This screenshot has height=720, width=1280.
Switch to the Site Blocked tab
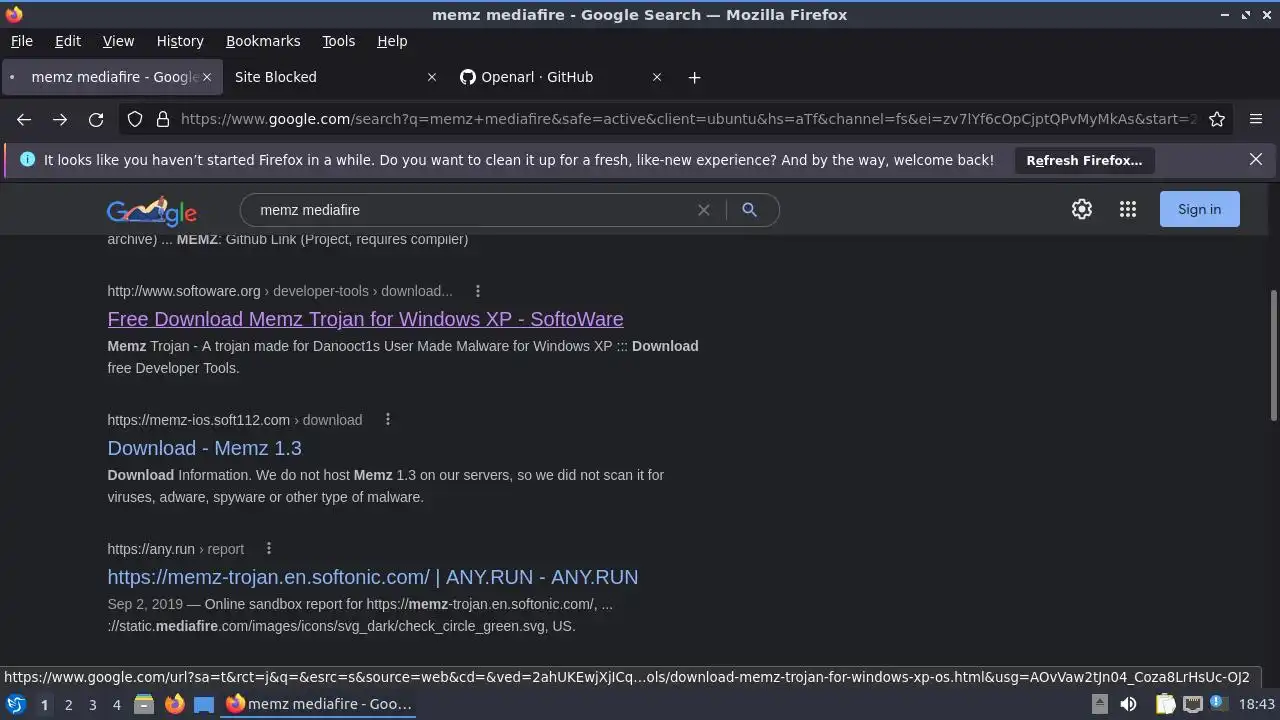pos(325,77)
